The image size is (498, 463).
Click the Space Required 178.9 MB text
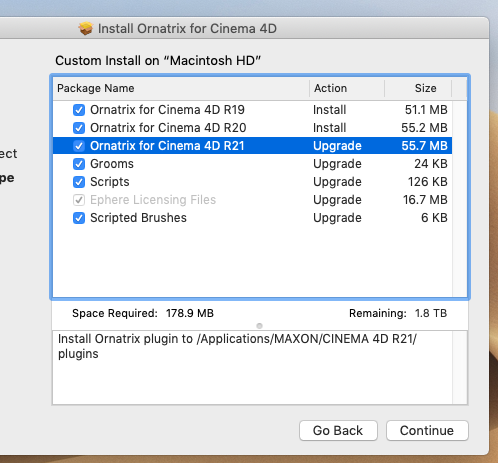click(x=143, y=313)
